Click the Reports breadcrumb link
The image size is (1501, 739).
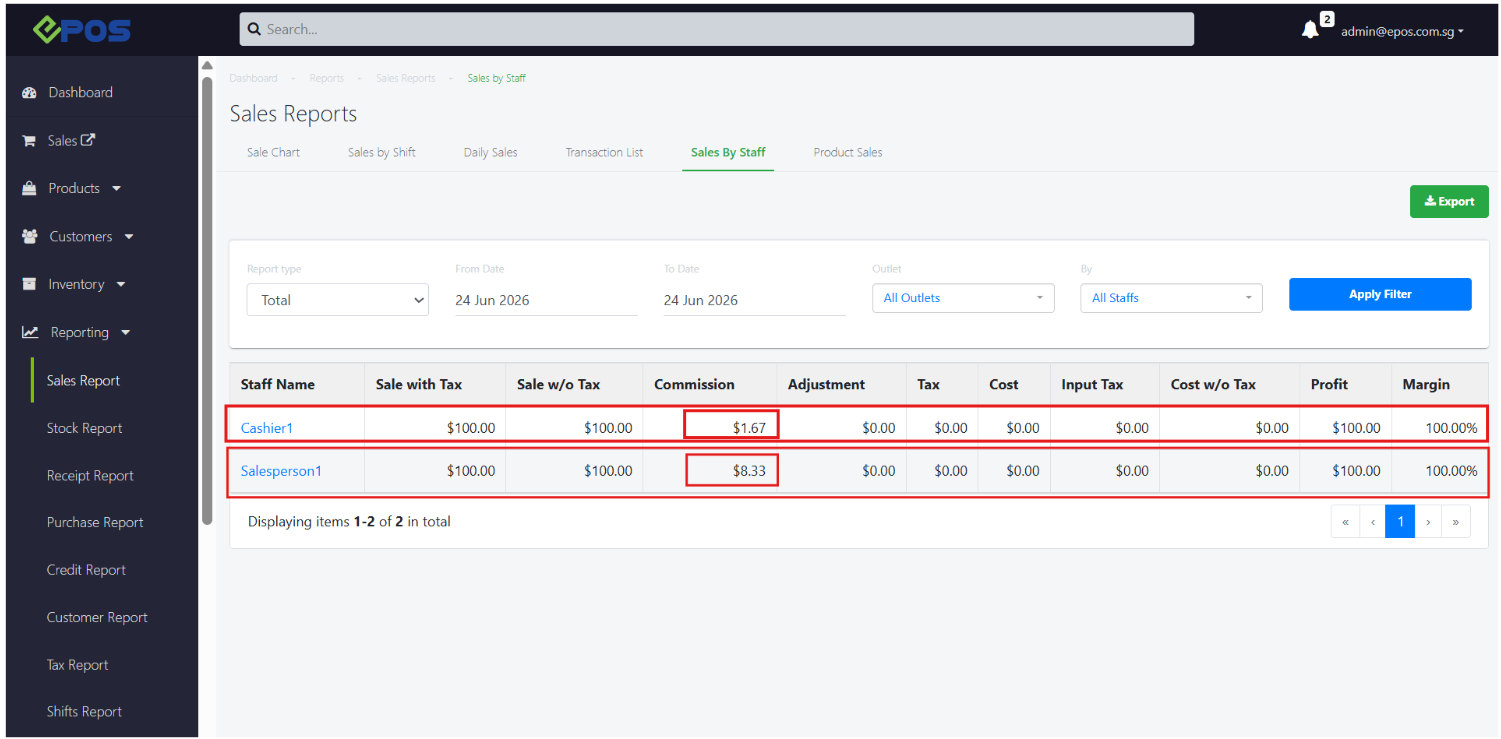tap(327, 78)
